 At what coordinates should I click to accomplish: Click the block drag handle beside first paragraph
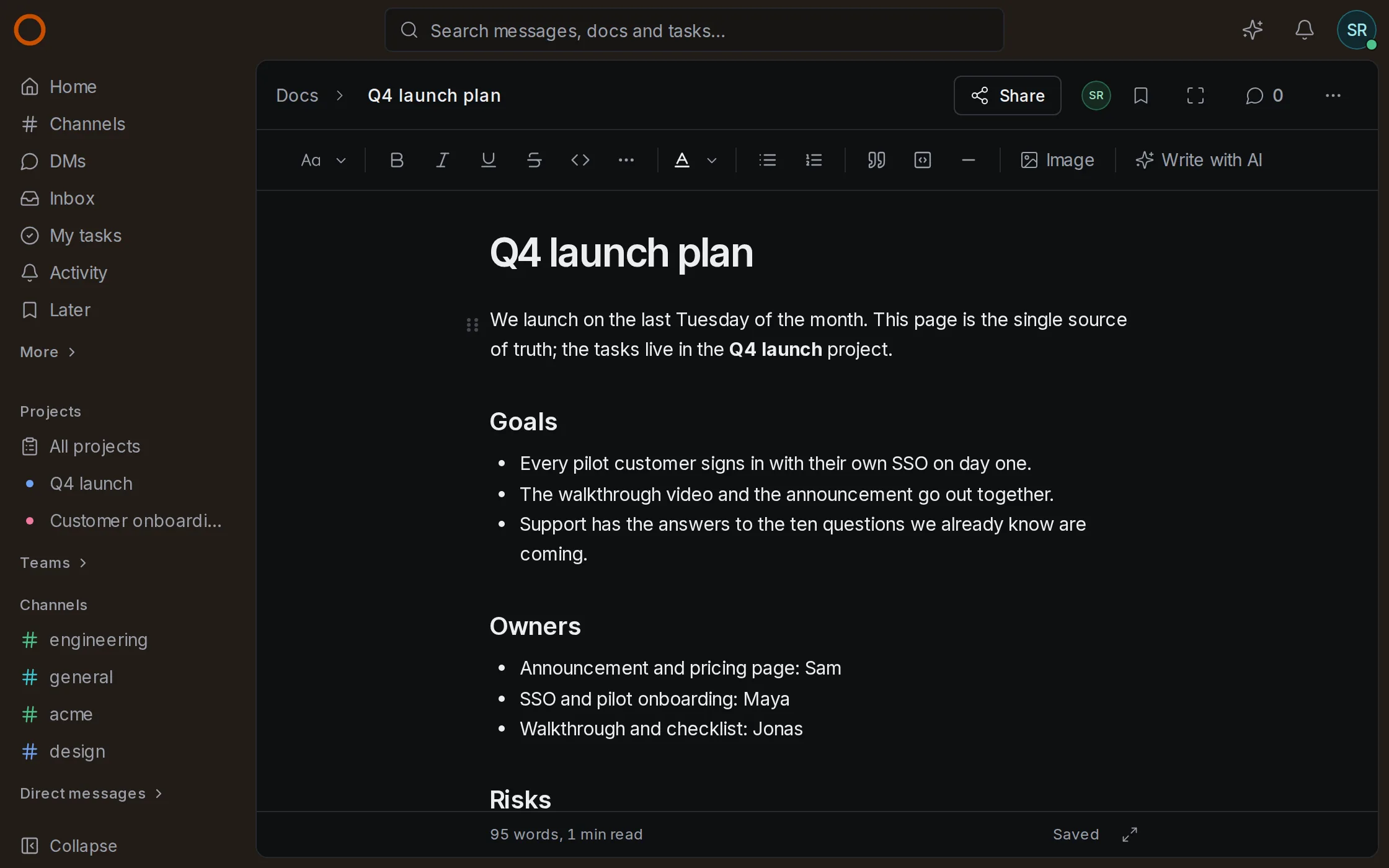tap(473, 324)
